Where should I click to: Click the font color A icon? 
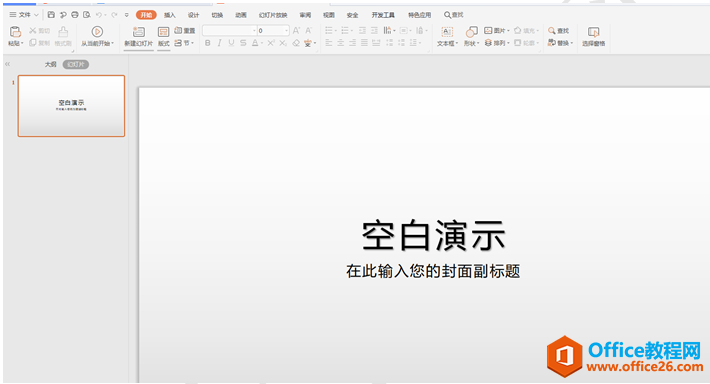[x=255, y=43]
